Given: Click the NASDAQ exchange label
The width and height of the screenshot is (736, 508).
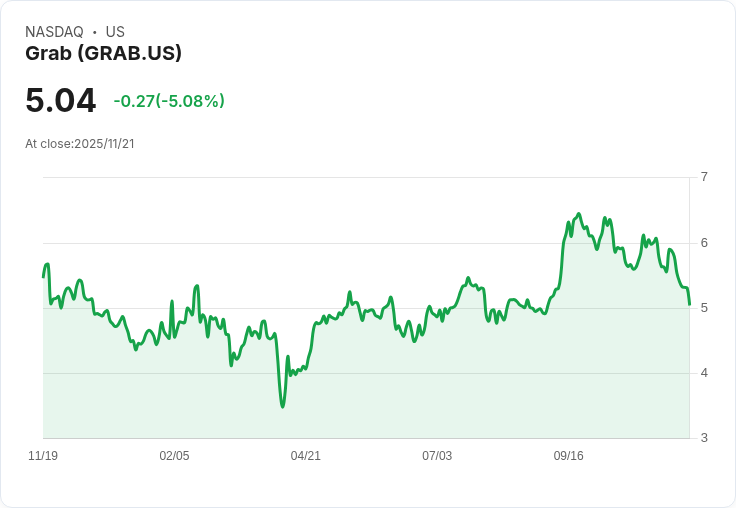Looking at the screenshot, I should click(54, 32).
